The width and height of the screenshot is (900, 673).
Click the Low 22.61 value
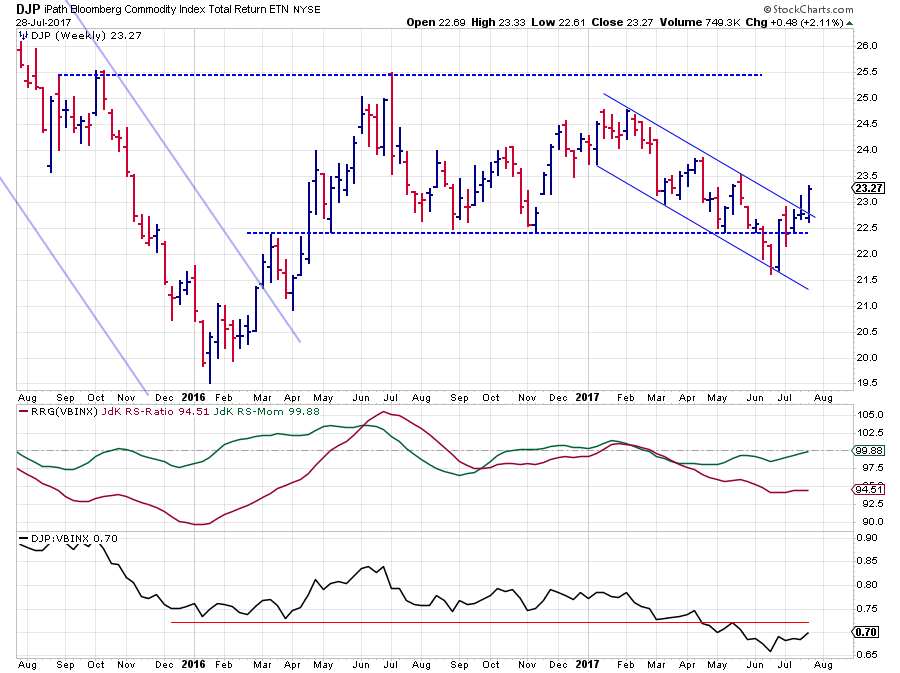click(558, 22)
